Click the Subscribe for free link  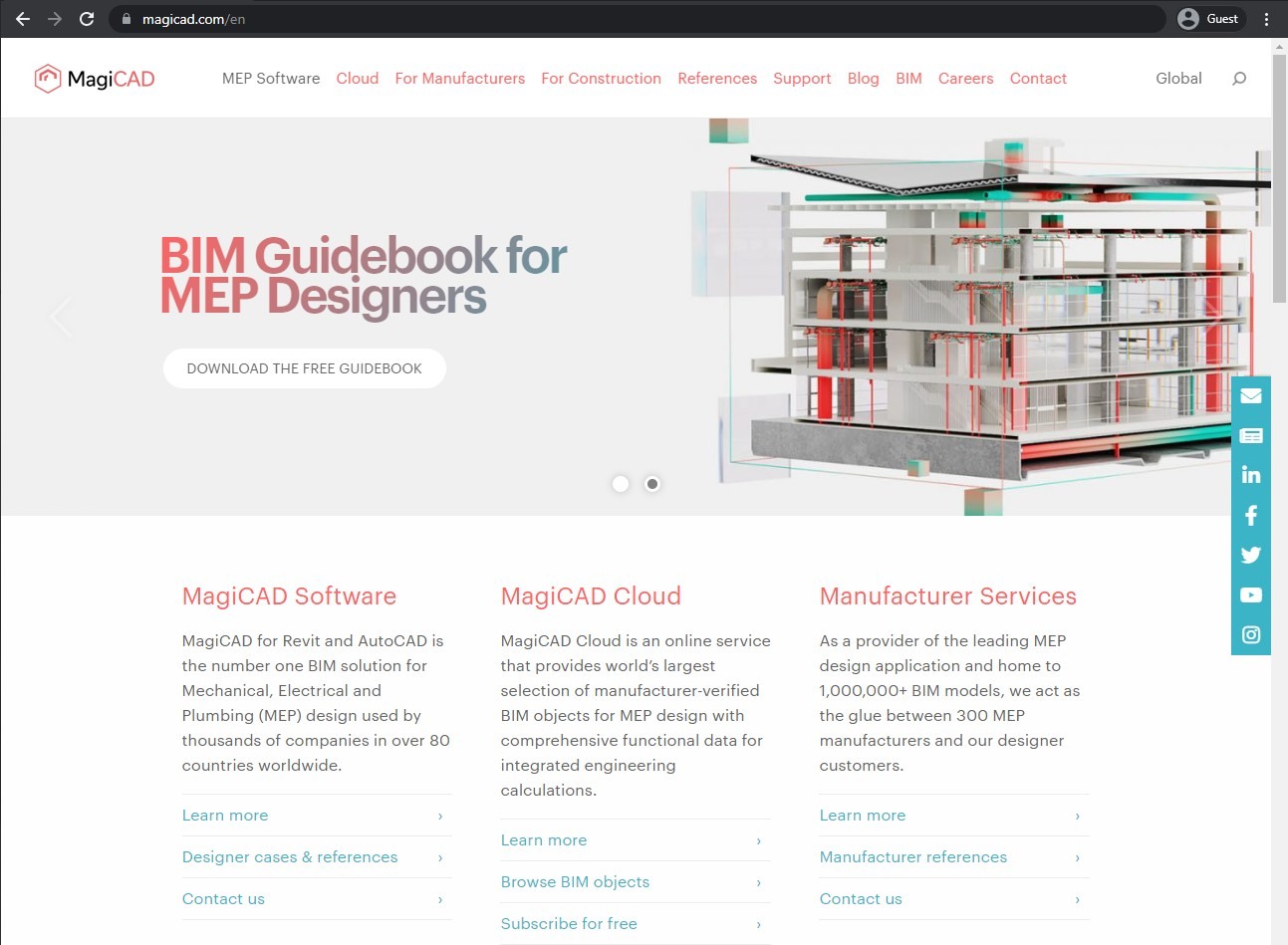569,924
